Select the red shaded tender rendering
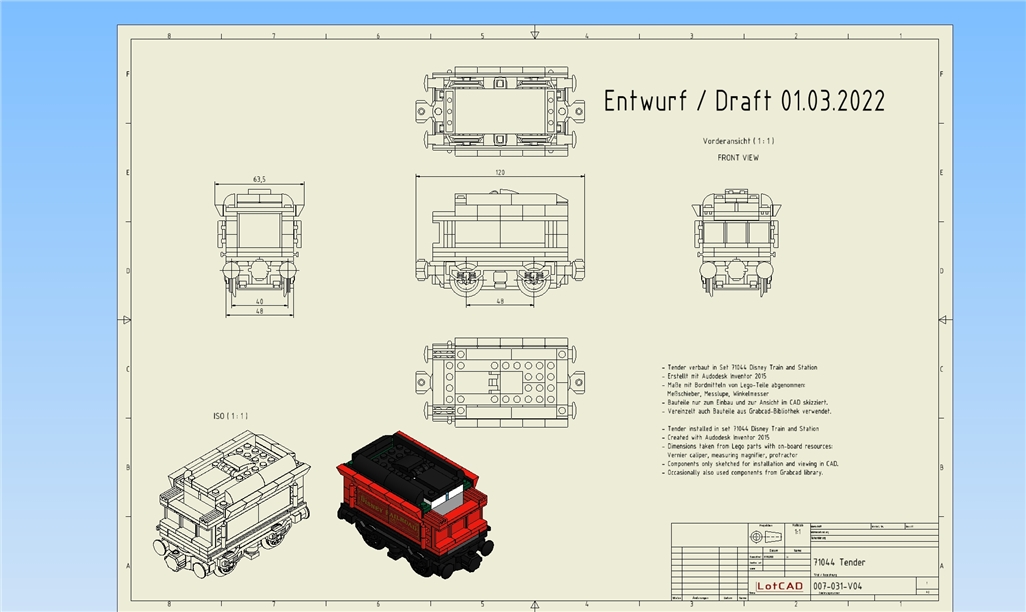This screenshot has width=1026, height=612. [x=416, y=505]
